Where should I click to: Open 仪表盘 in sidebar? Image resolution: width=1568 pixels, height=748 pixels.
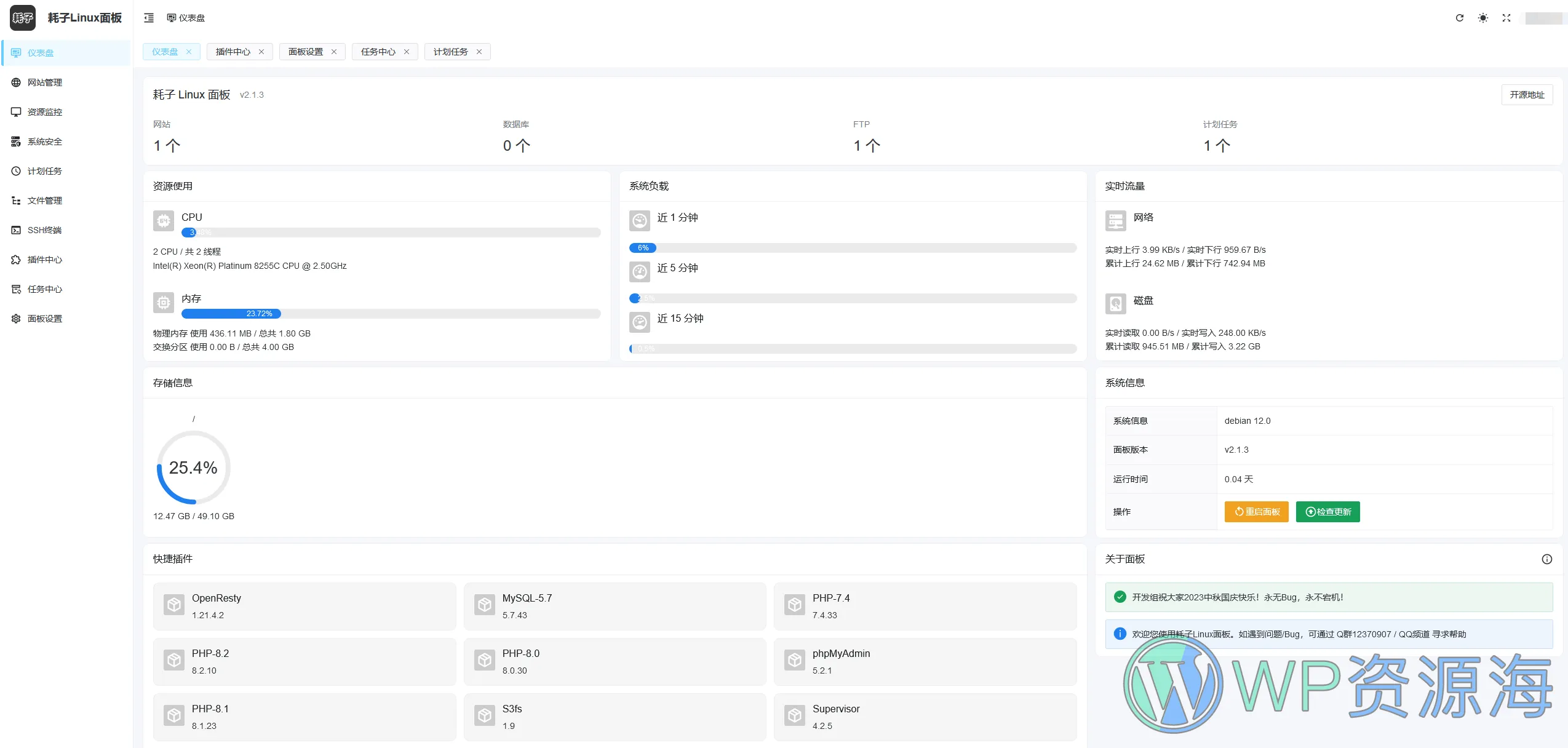[x=66, y=53]
